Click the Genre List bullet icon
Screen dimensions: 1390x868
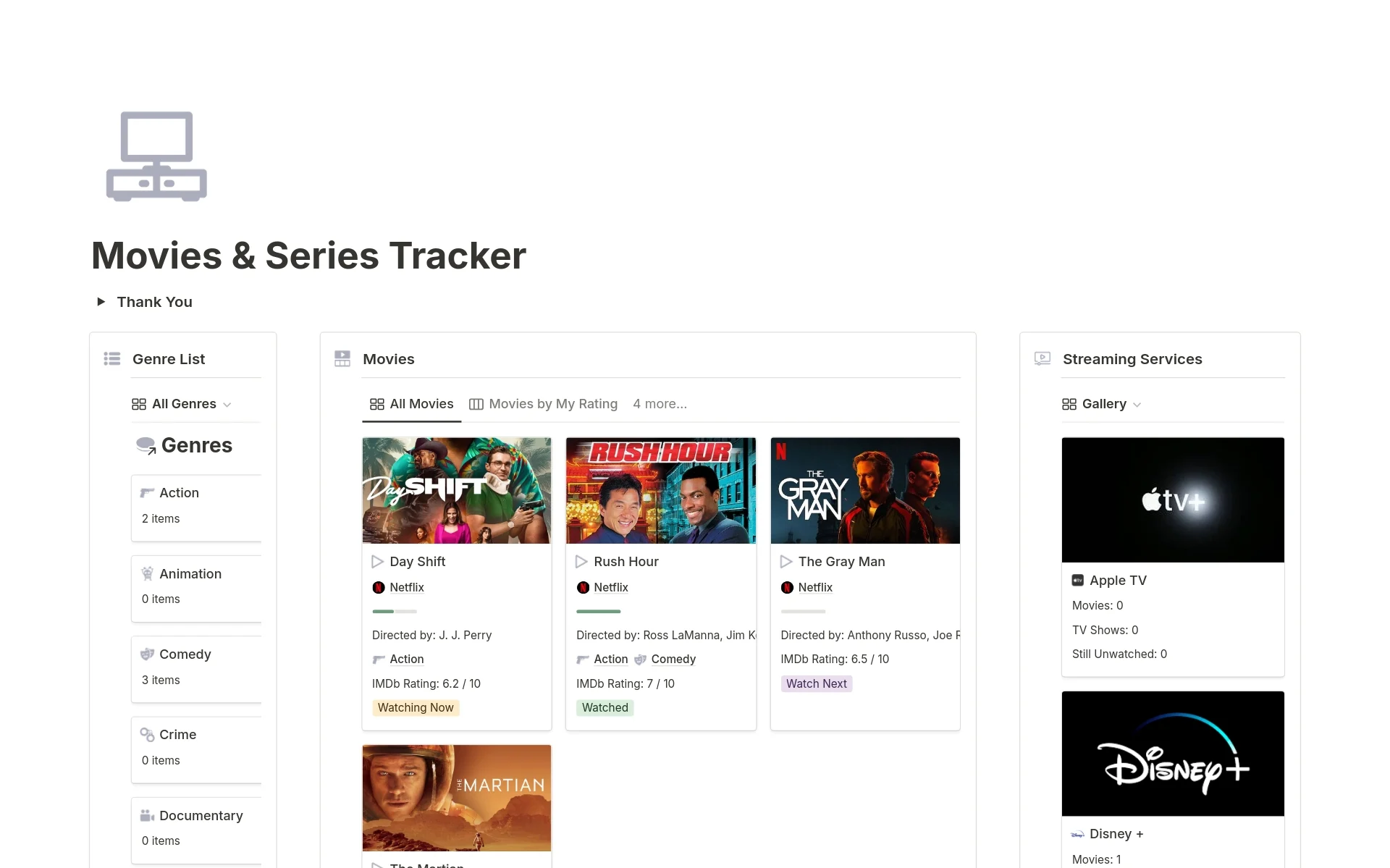[x=112, y=359]
